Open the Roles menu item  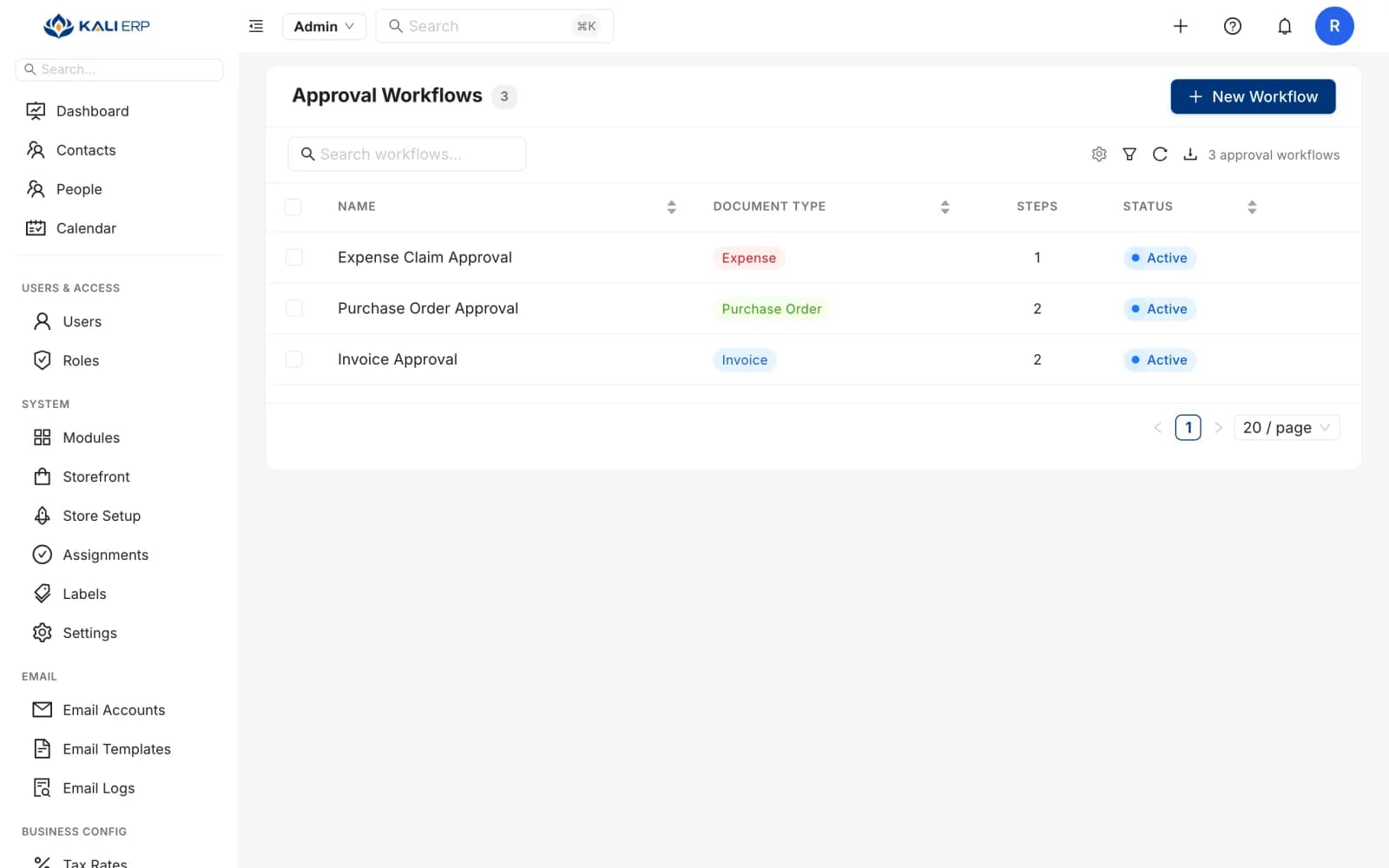point(121,361)
